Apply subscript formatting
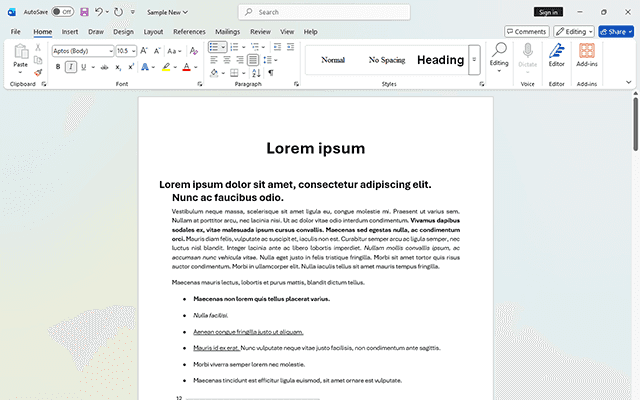 [118, 67]
